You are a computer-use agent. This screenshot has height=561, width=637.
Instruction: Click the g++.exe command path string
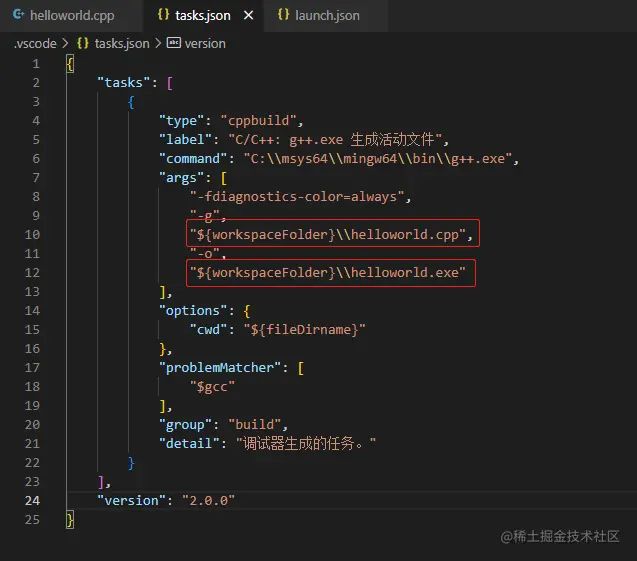pos(377,158)
